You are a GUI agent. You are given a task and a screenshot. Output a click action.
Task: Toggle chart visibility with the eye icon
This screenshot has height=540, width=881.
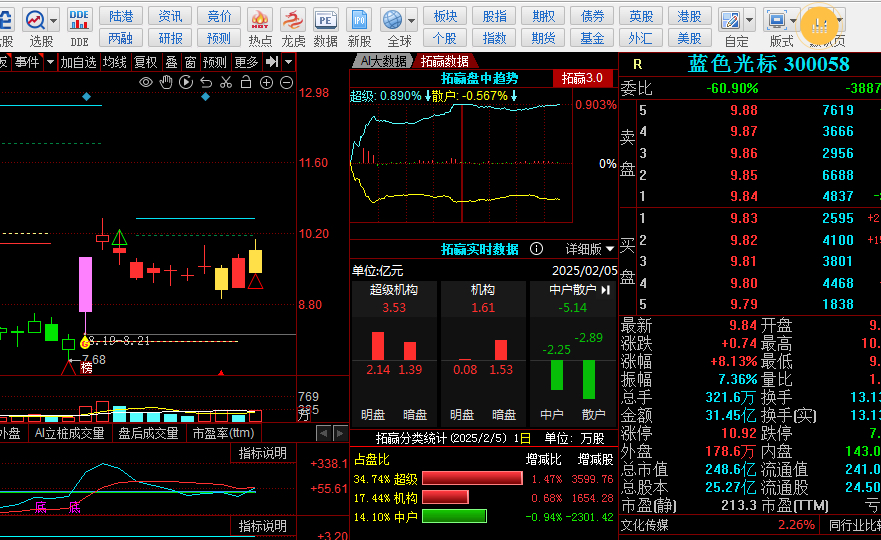(146, 82)
